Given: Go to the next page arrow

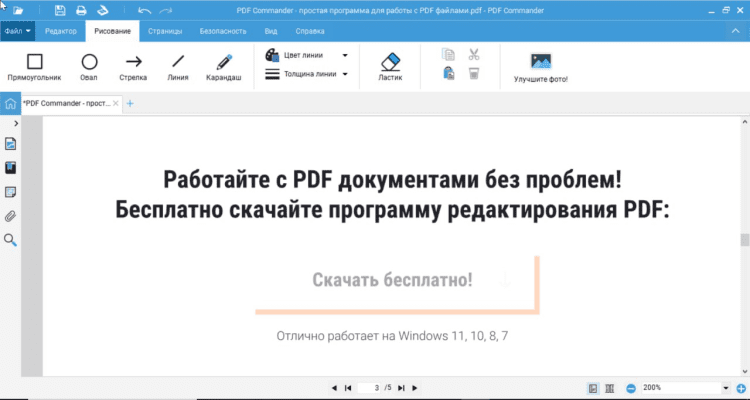Looking at the screenshot, I should [415, 388].
